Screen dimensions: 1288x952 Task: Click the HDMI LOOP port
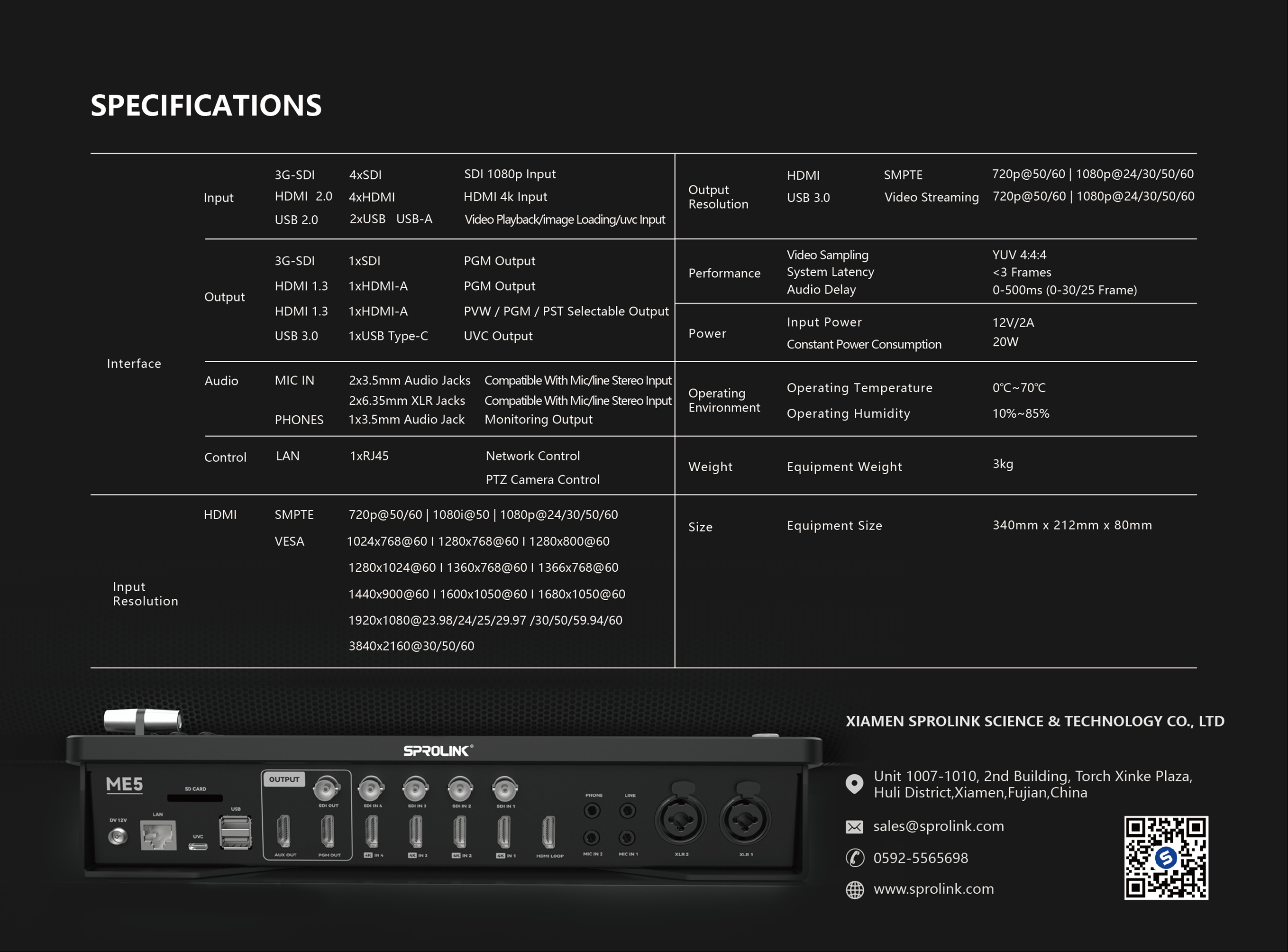pos(548,832)
